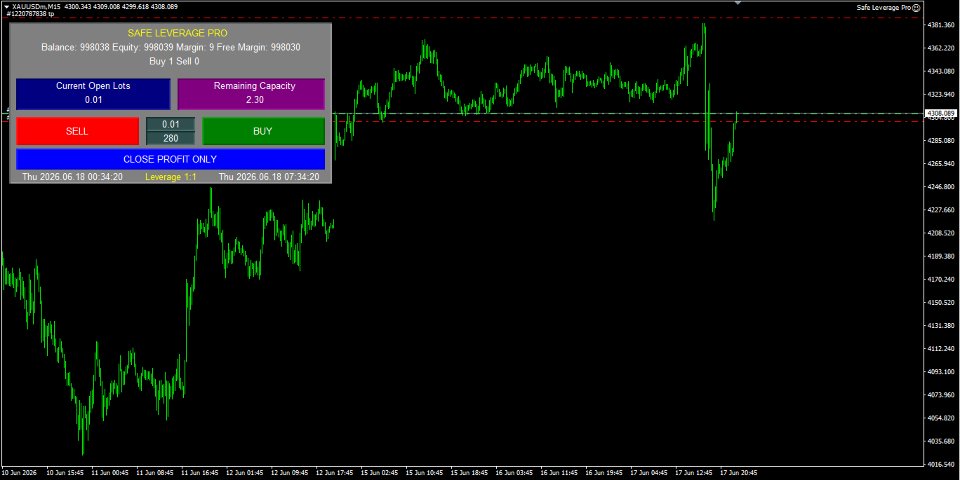Click price scale value 4016.540
Image resolution: width=960 pixels, height=480 pixels.
(942, 465)
